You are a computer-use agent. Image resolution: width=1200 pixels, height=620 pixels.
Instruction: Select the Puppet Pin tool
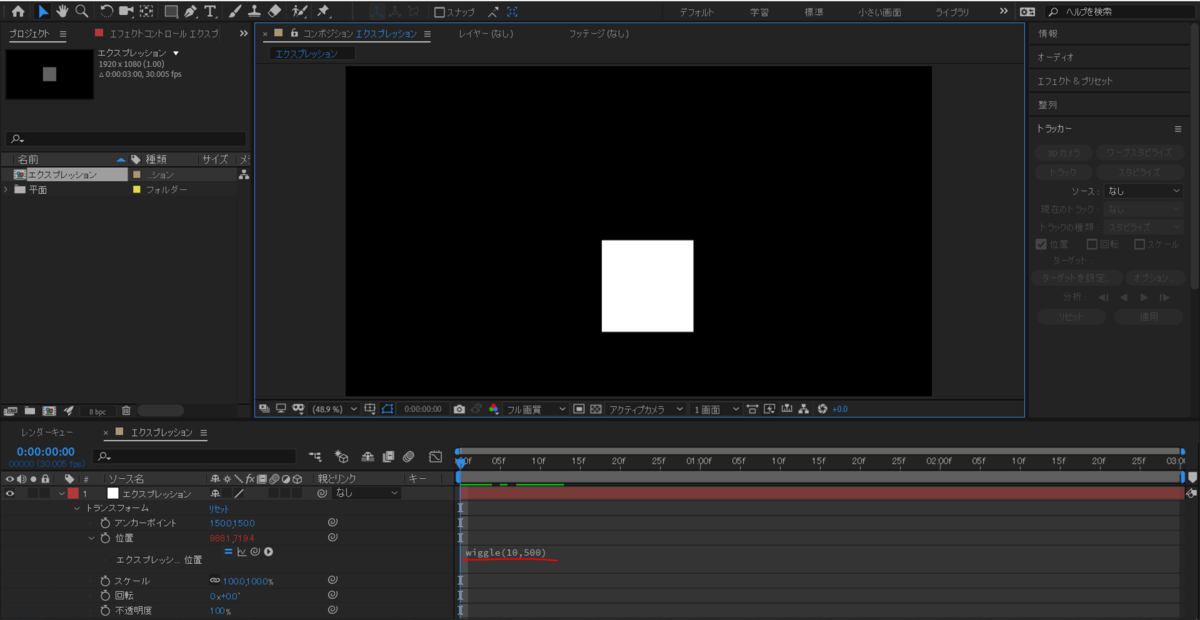coord(323,12)
